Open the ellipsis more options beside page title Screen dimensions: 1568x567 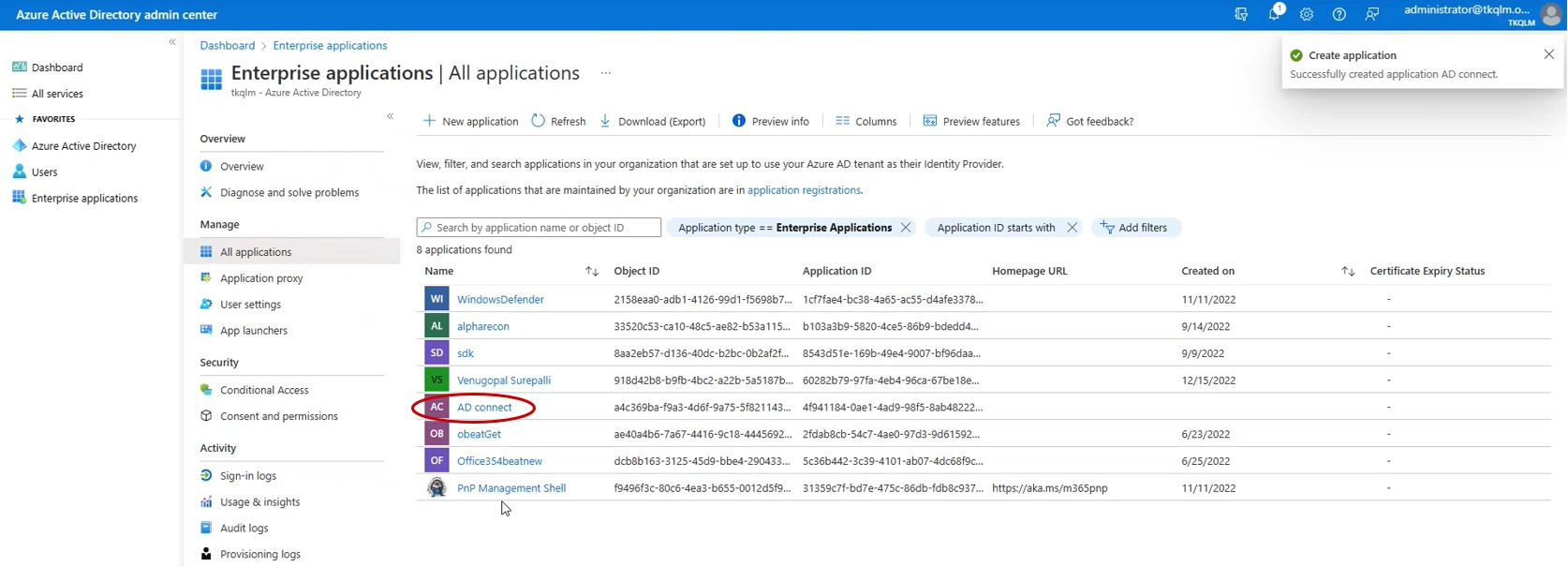click(606, 73)
